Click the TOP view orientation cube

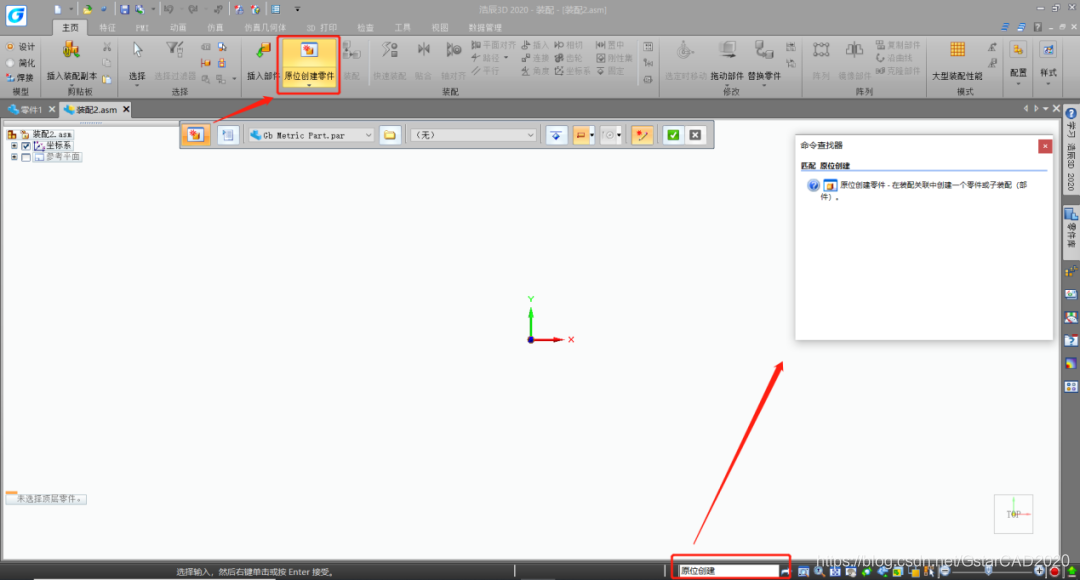[x=1013, y=514]
